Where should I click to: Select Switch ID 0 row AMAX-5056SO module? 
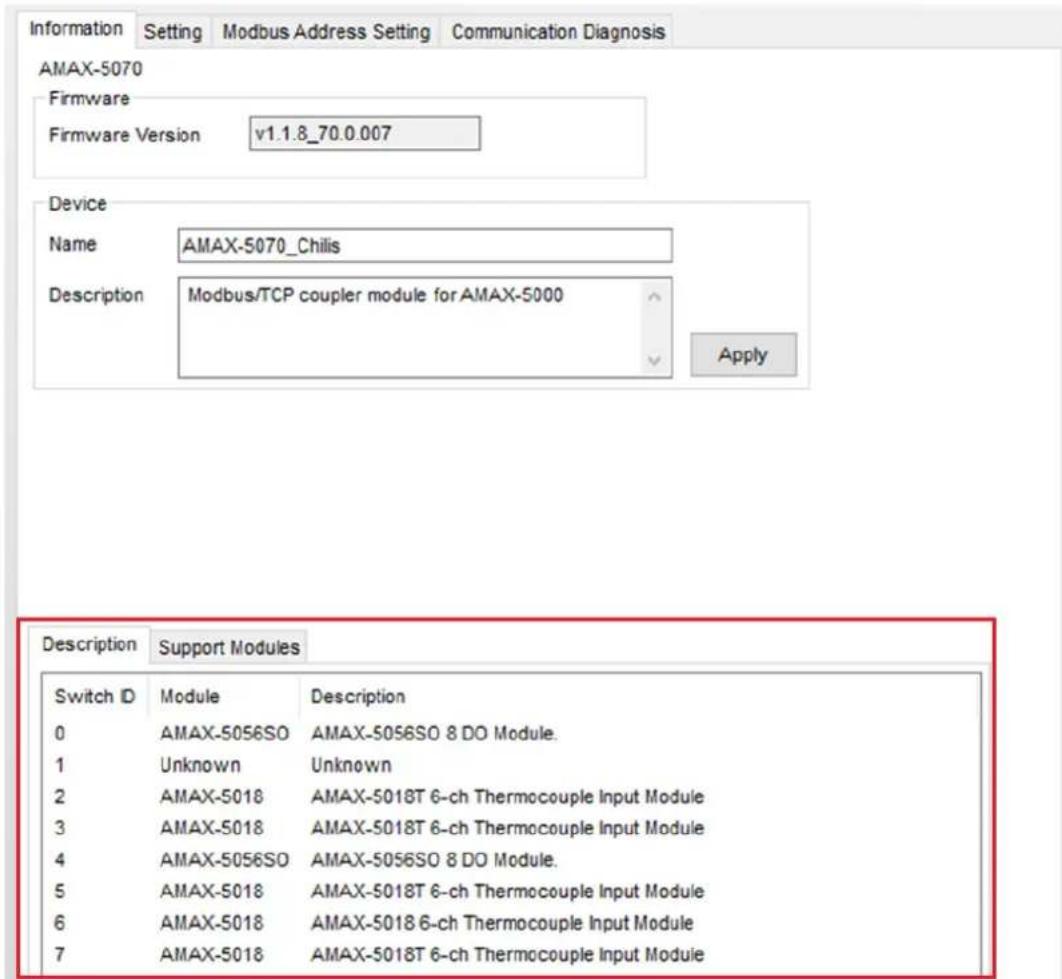point(224,733)
